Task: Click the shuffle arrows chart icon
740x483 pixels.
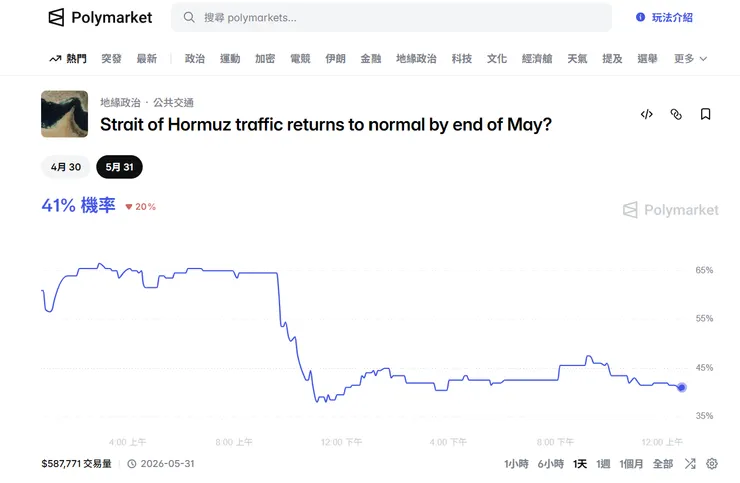Action: [690, 464]
